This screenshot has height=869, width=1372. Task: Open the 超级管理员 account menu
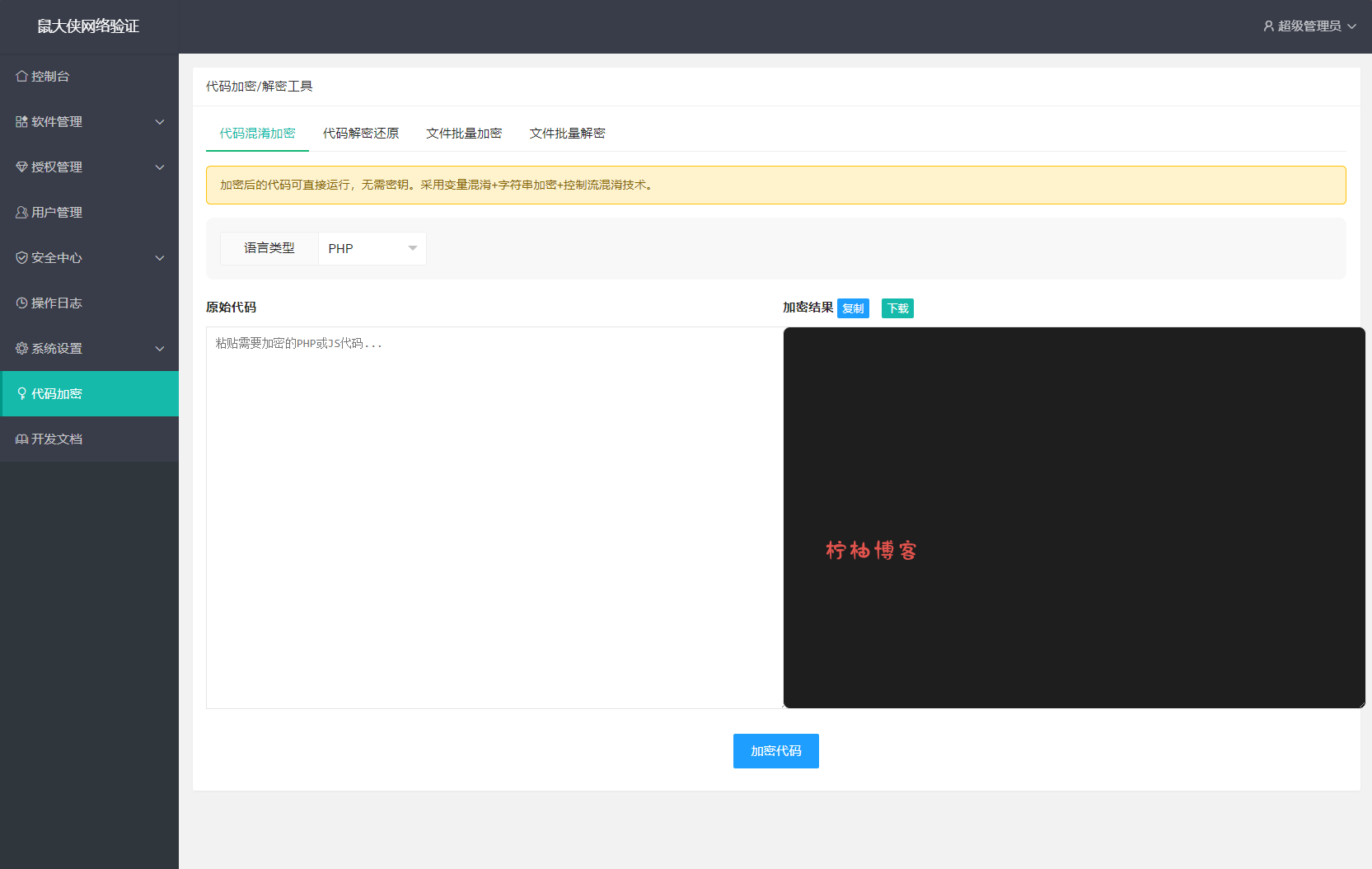(x=1309, y=26)
